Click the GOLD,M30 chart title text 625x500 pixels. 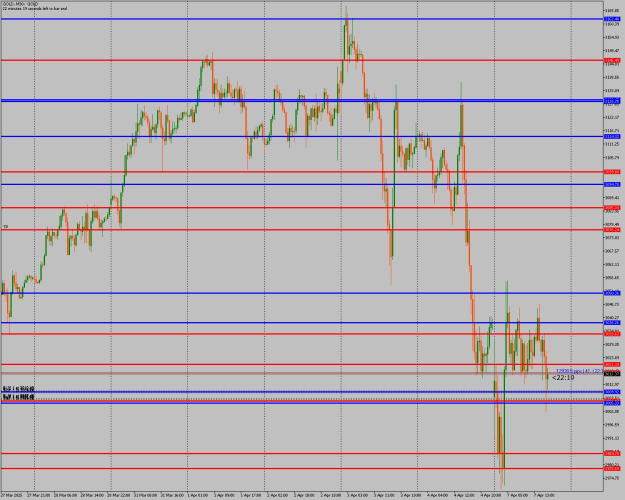(x=20, y=4)
